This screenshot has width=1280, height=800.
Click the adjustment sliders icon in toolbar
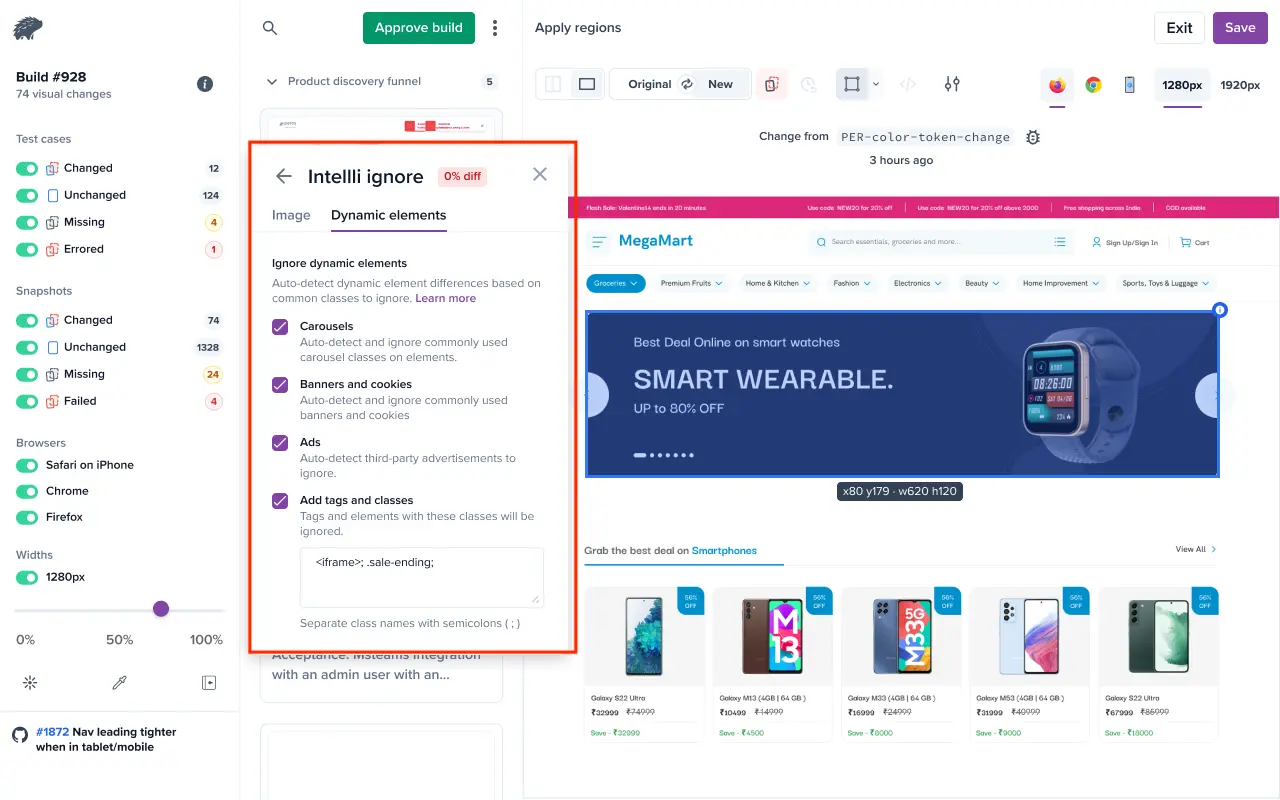tap(951, 84)
